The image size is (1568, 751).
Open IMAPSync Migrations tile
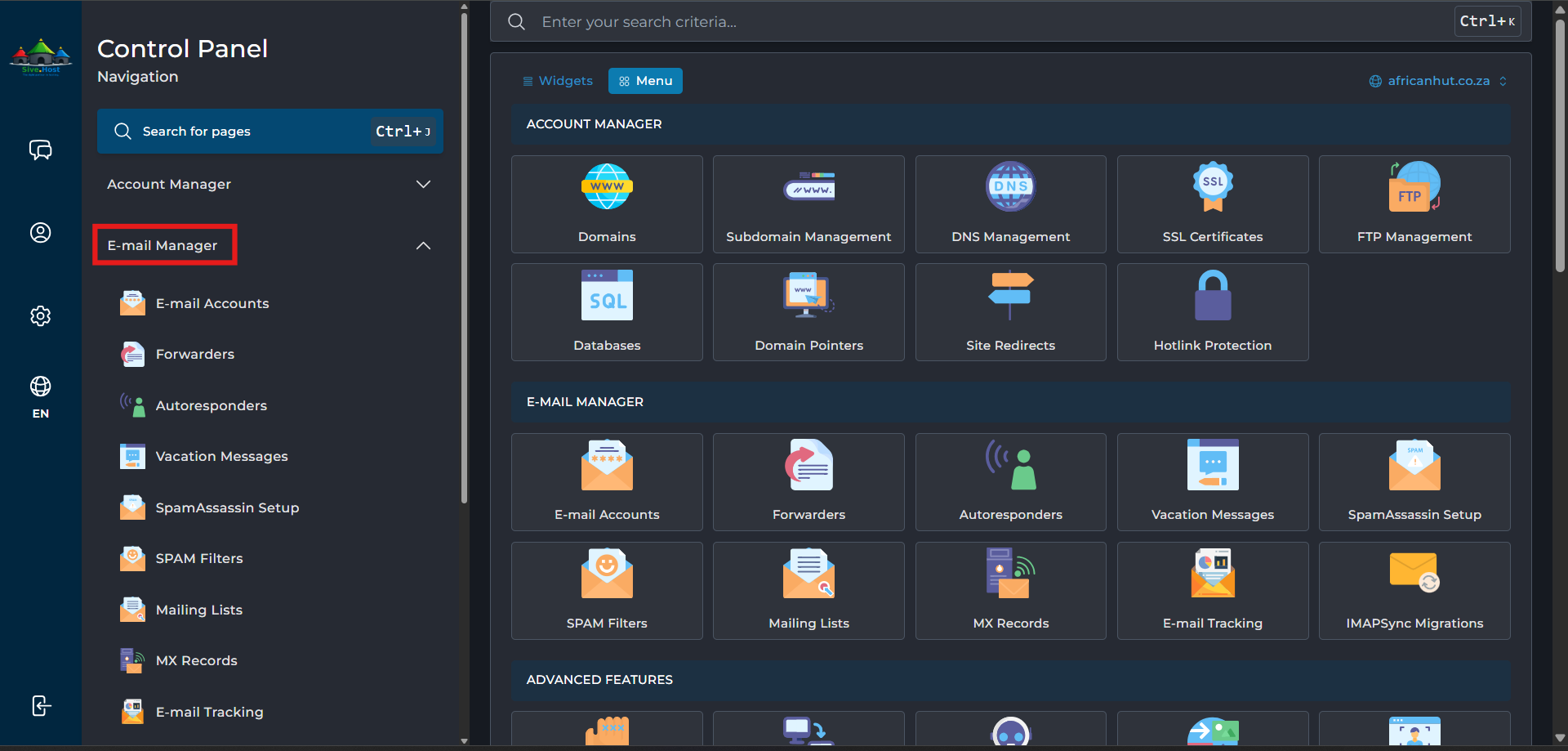pyautogui.click(x=1414, y=591)
